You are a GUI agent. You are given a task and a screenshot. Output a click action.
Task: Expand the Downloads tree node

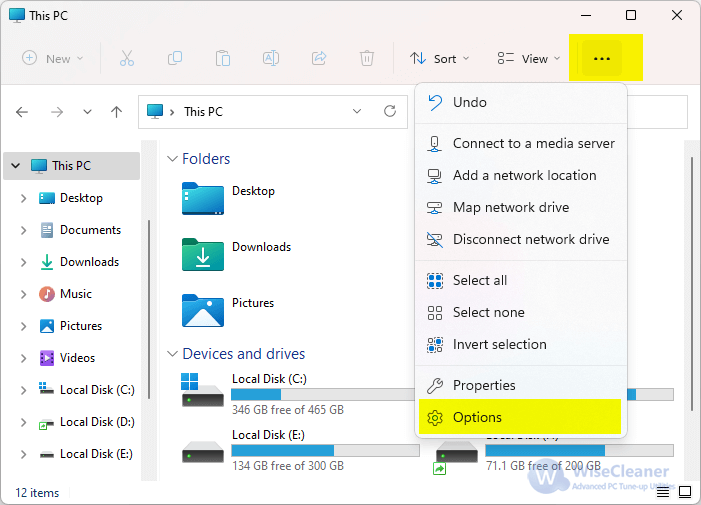click(x=23, y=262)
